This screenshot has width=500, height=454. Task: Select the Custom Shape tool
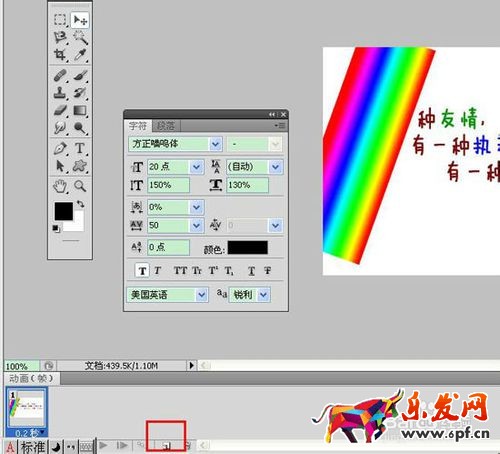pos(80,166)
